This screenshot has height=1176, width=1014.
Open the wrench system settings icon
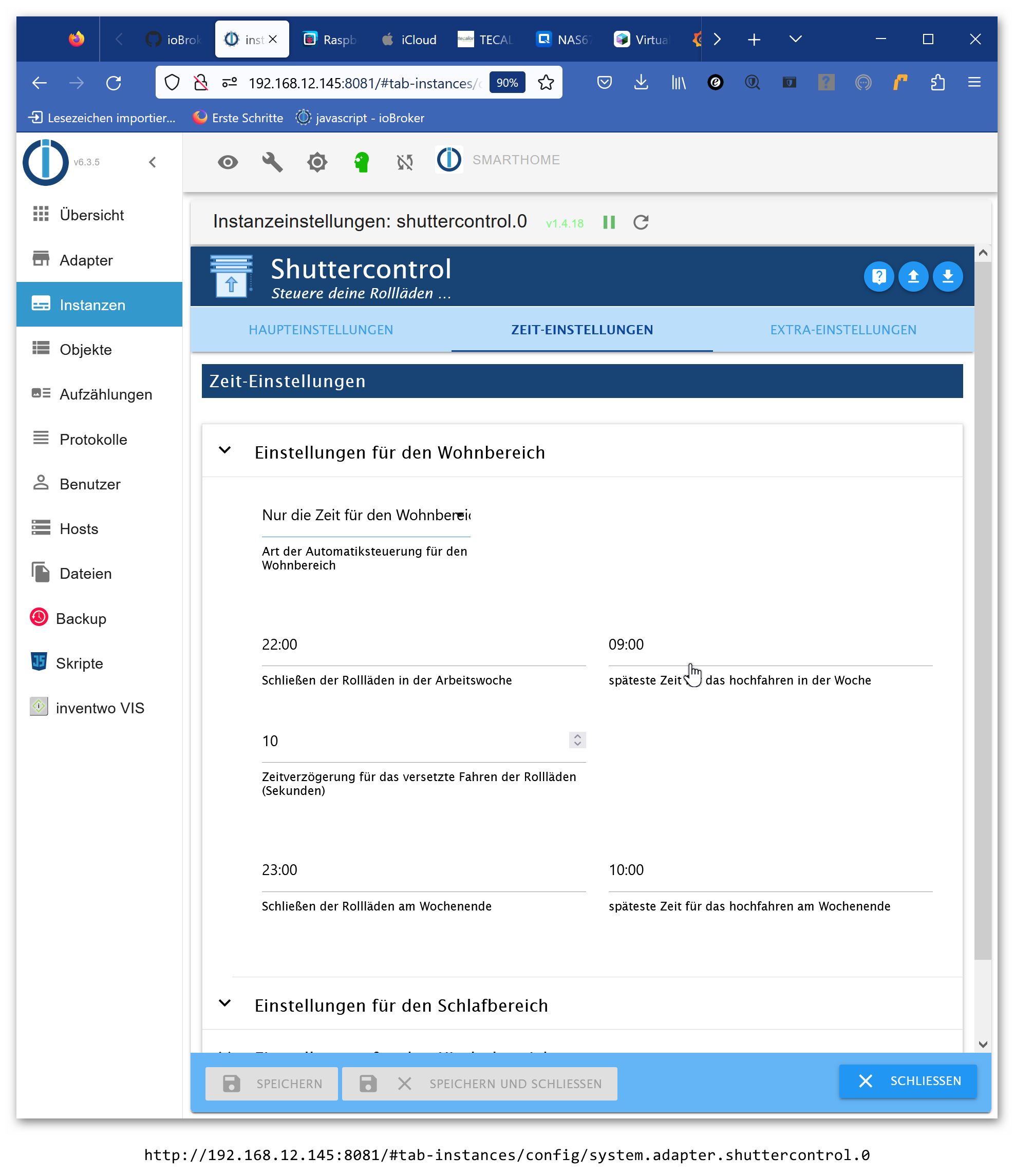[273, 162]
